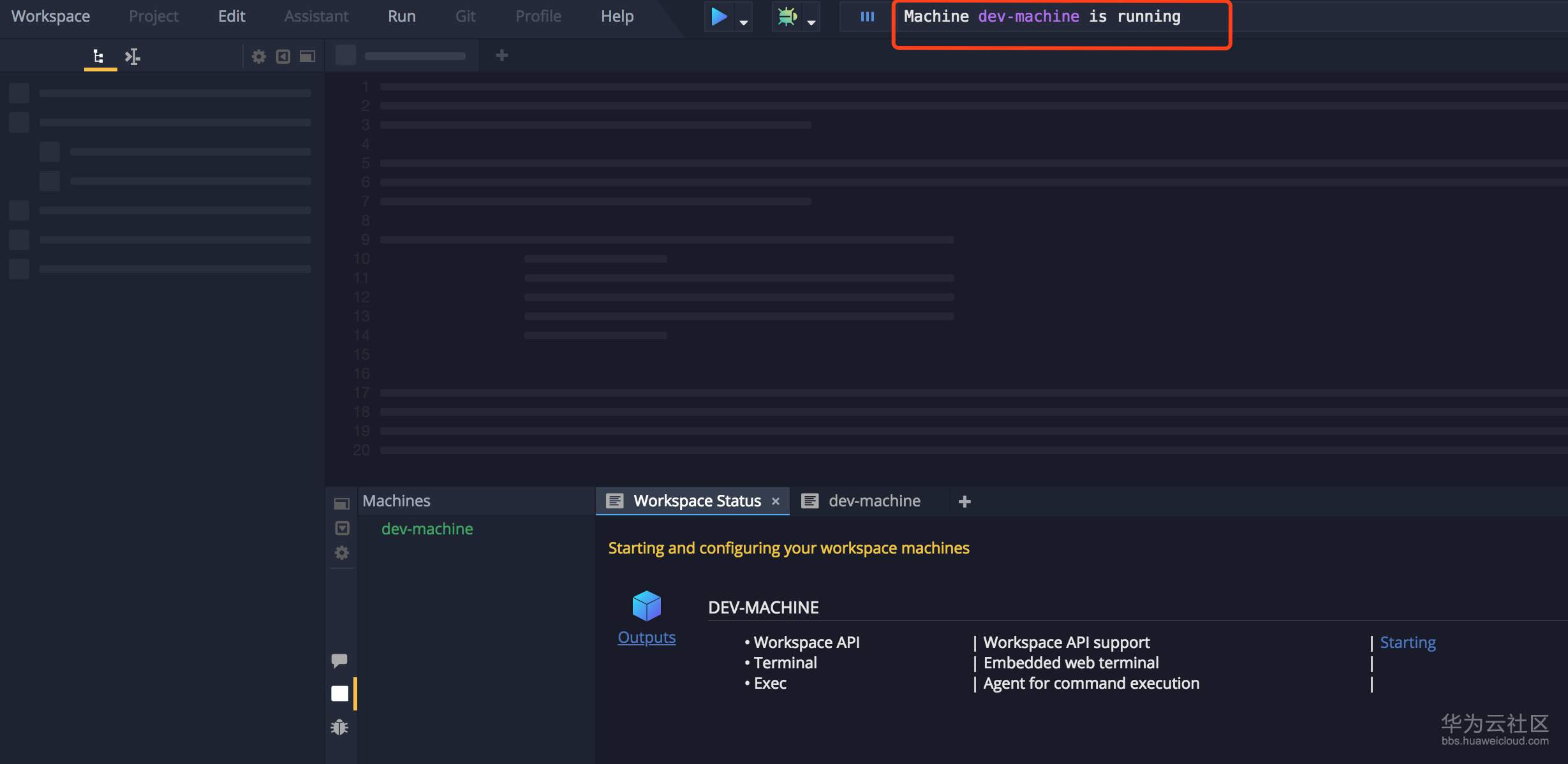Open the down-arrow box icon beside Machines
The height and width of the screenshot is (764, 1568).
click(342, 528)
